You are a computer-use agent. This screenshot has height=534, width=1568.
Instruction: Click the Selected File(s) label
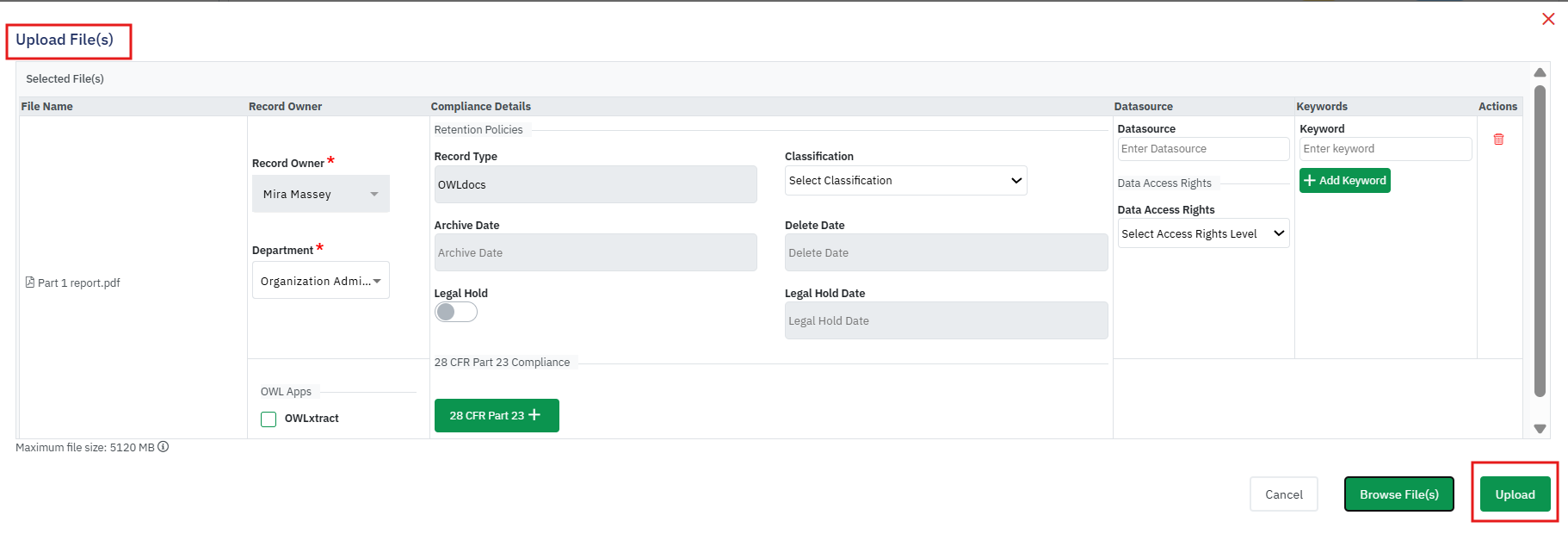65,78
